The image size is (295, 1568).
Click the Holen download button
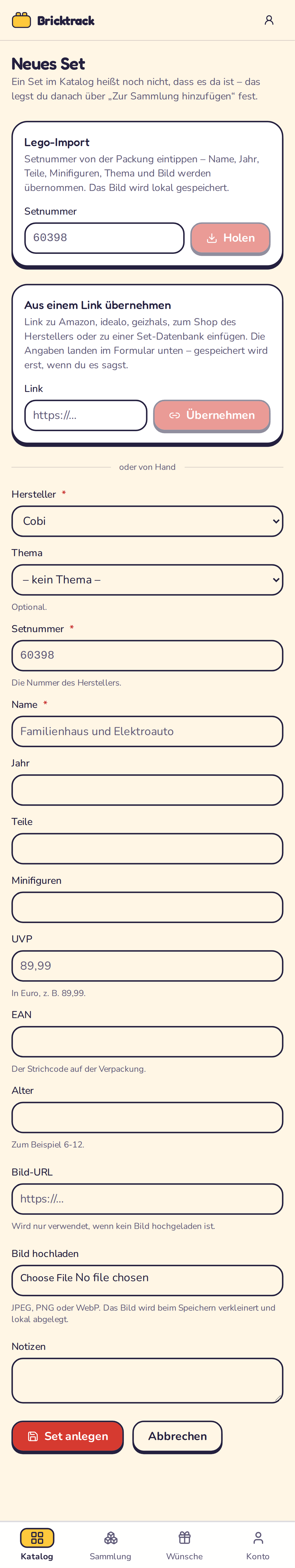(230, 238)
